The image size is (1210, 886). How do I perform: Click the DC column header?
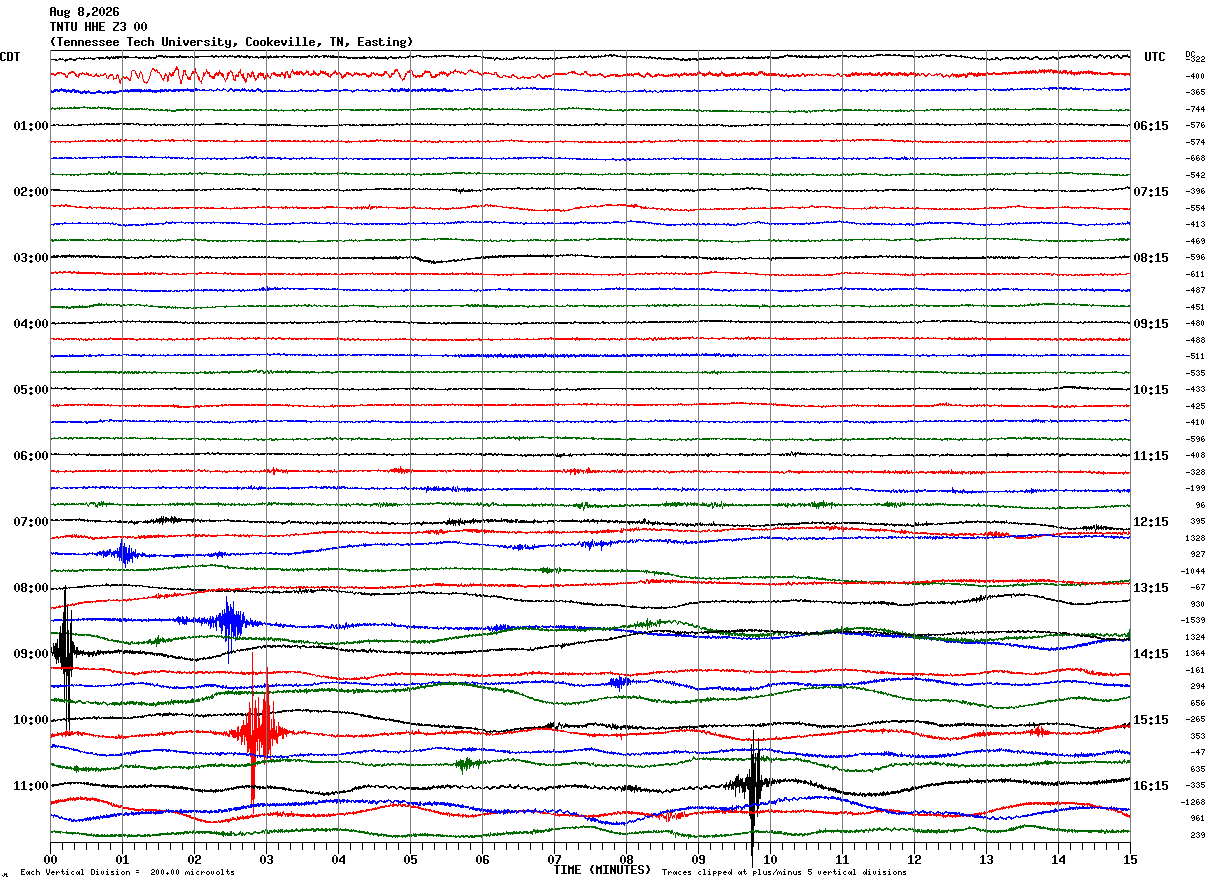[1190, 54]
